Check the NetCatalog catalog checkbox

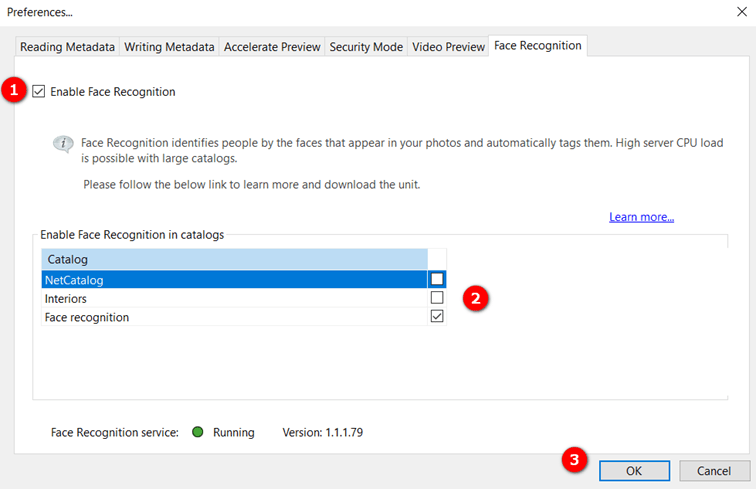pyautogui.click(x=437, y=280)
